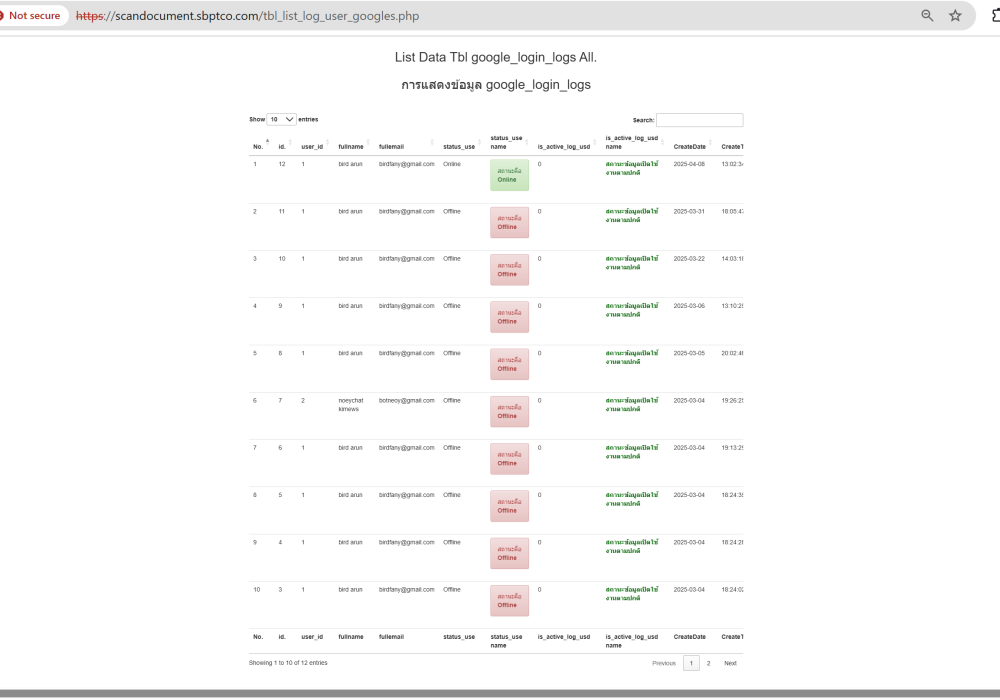This screenshot has height=700, width=1000.
Task: Click the bookmark star icon in address bar
Action: pos(955,16)
